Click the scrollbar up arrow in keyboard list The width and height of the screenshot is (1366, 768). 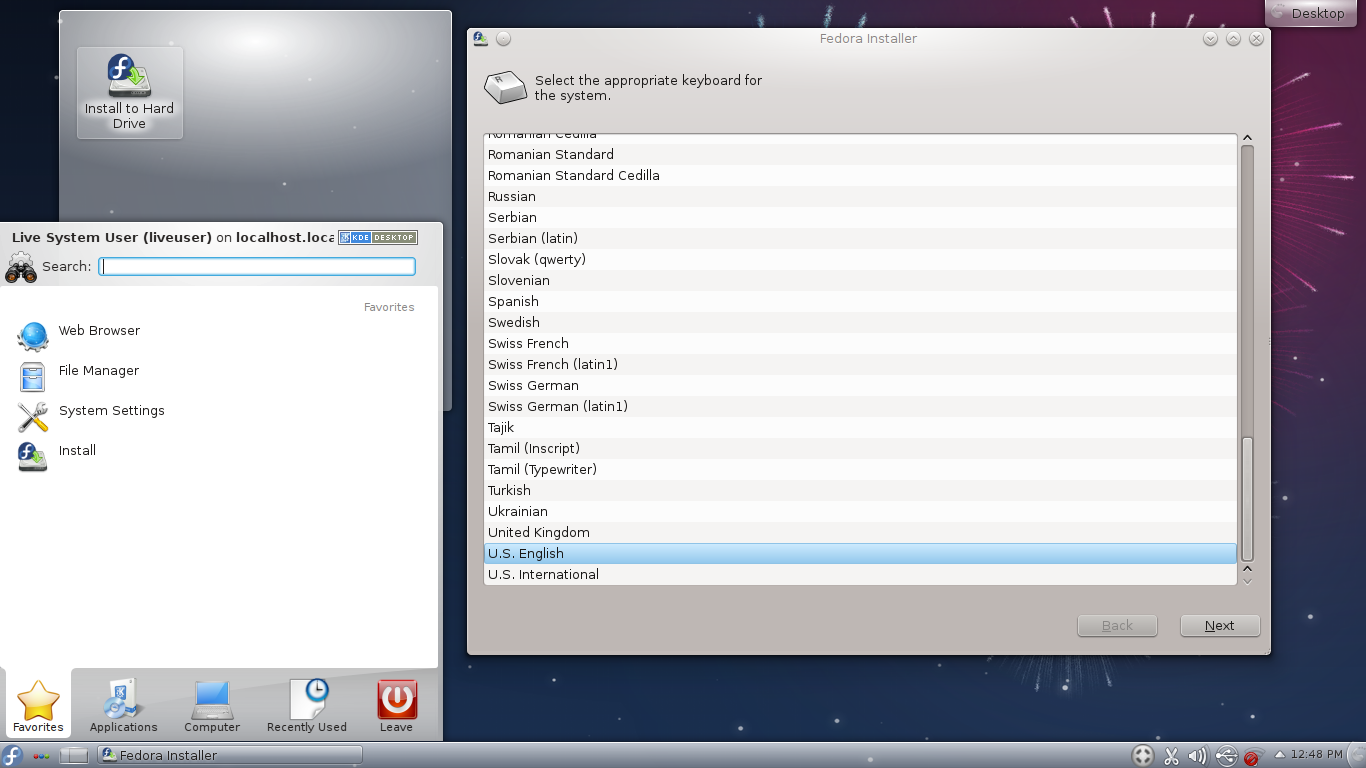(x=1247, y=138)
